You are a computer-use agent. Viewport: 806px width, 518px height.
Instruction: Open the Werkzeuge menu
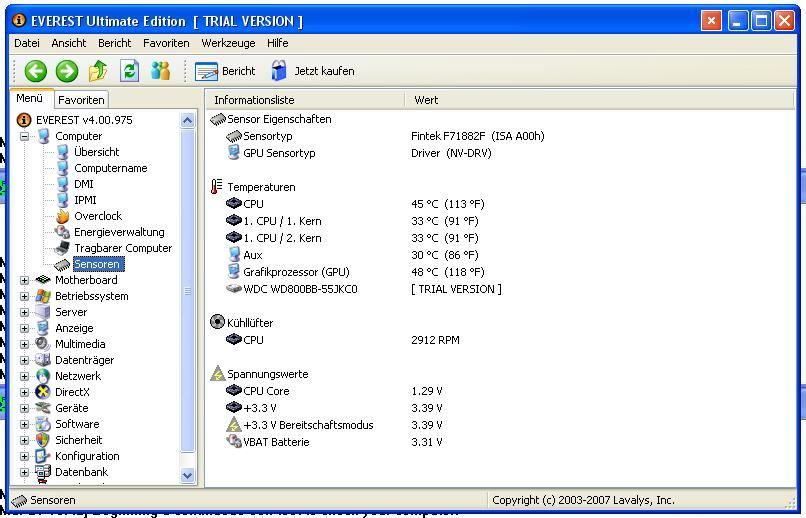pos(228,43)
